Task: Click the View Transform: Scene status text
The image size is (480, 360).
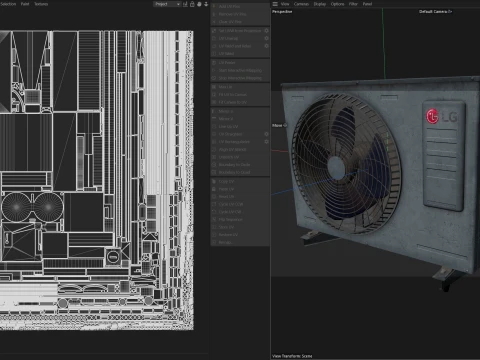Action: tap(292, 356)
